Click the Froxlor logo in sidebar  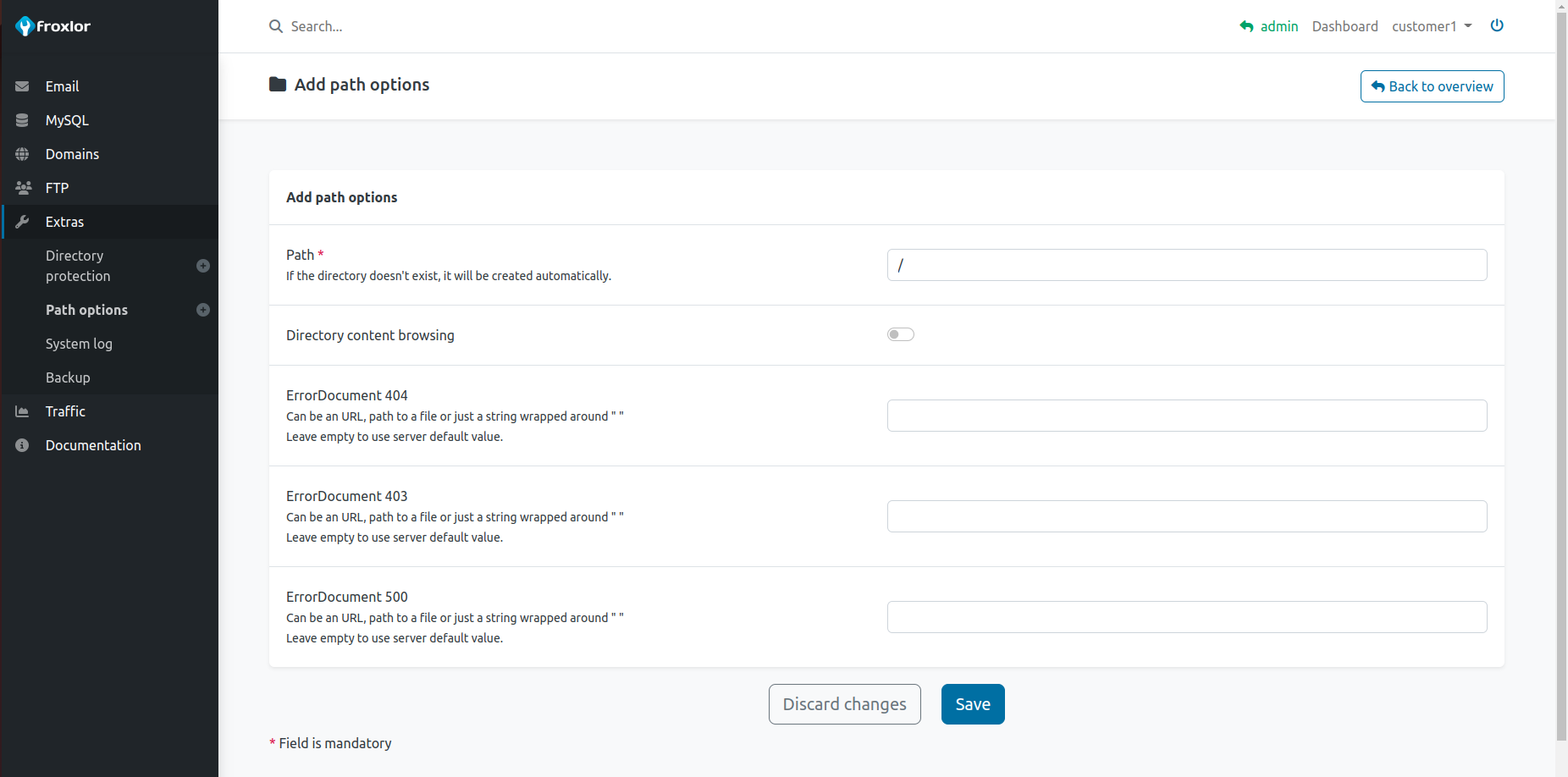[x=52, y=26]
